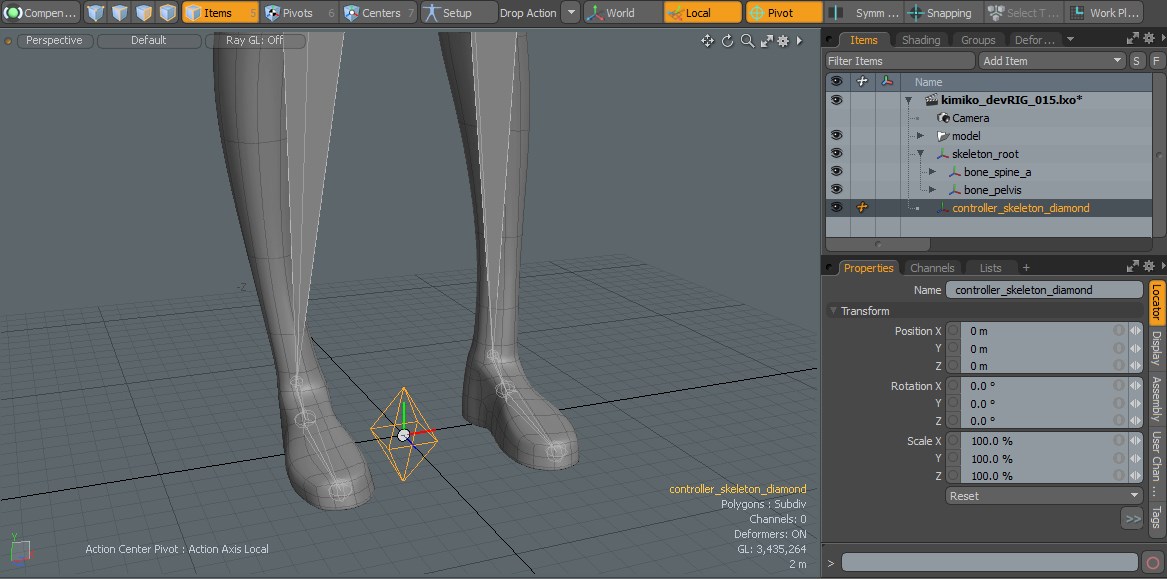
Task: Switch to the Groups tab
Action: [978, 40]
